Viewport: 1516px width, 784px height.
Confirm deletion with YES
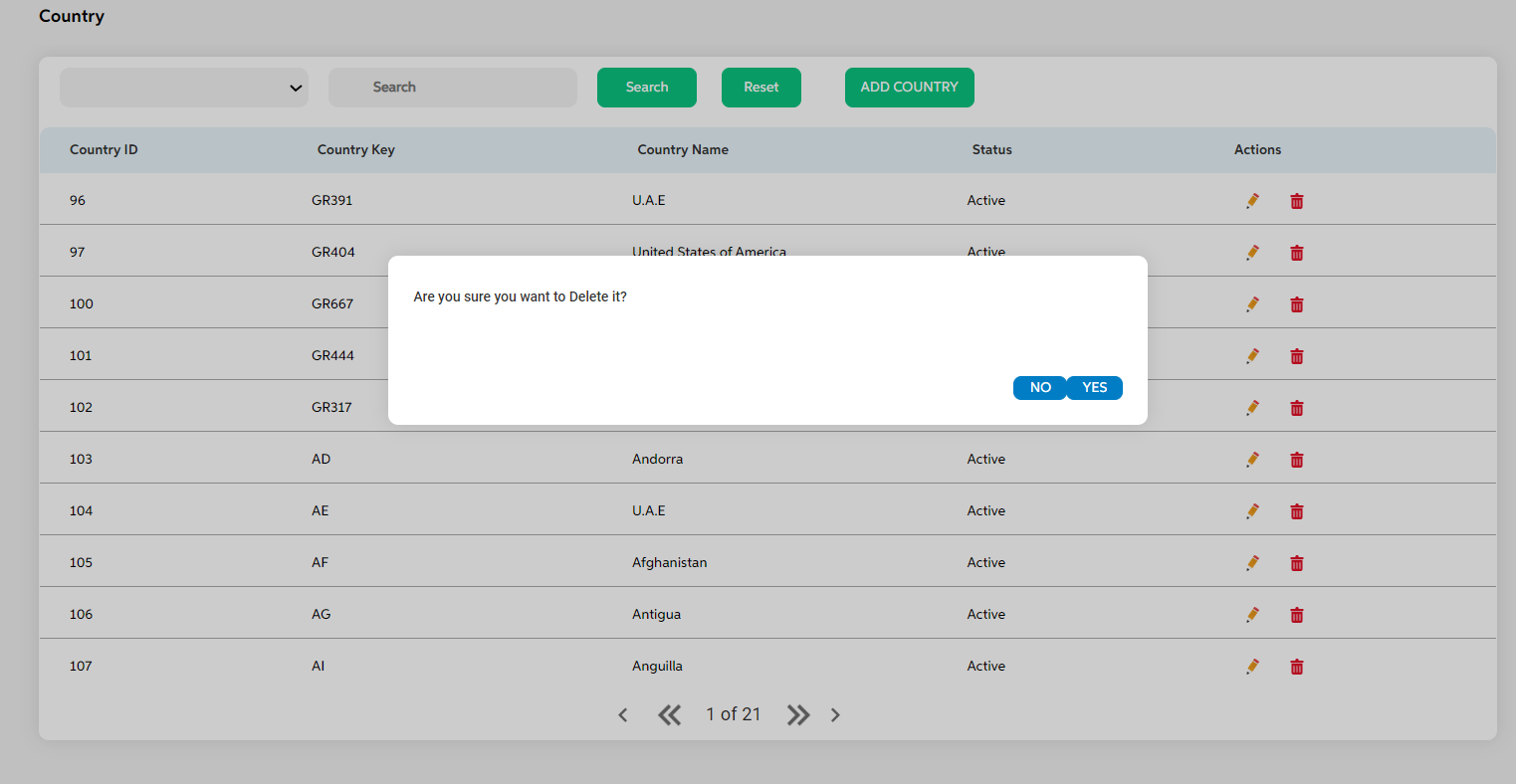(1095, 388)
